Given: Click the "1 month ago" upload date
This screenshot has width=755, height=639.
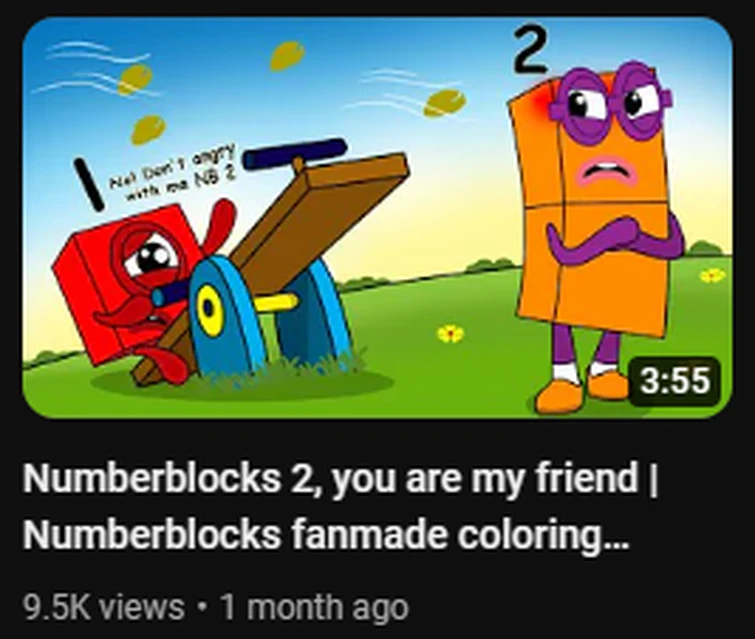Looking at the screenshot, I should (314, 607).
